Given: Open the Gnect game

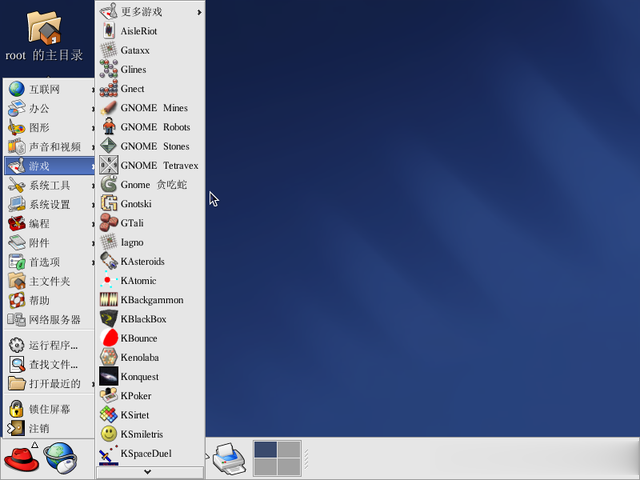Looking at the screenshot, I should [150, 89].
